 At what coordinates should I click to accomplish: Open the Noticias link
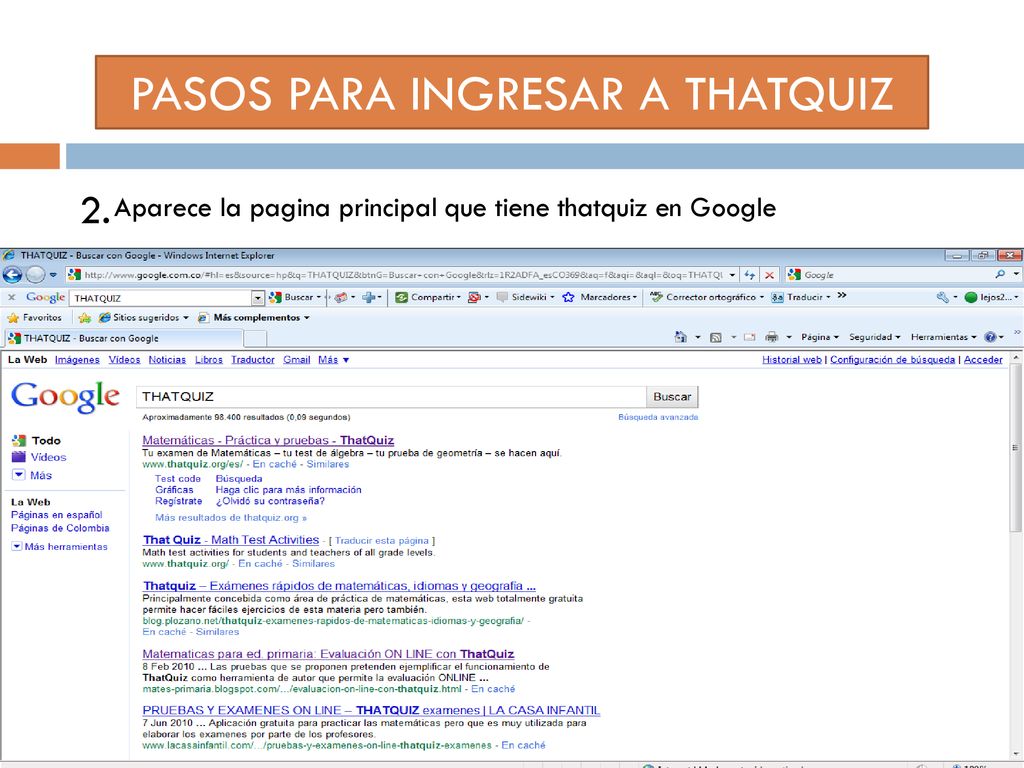[x=167, y=360]
